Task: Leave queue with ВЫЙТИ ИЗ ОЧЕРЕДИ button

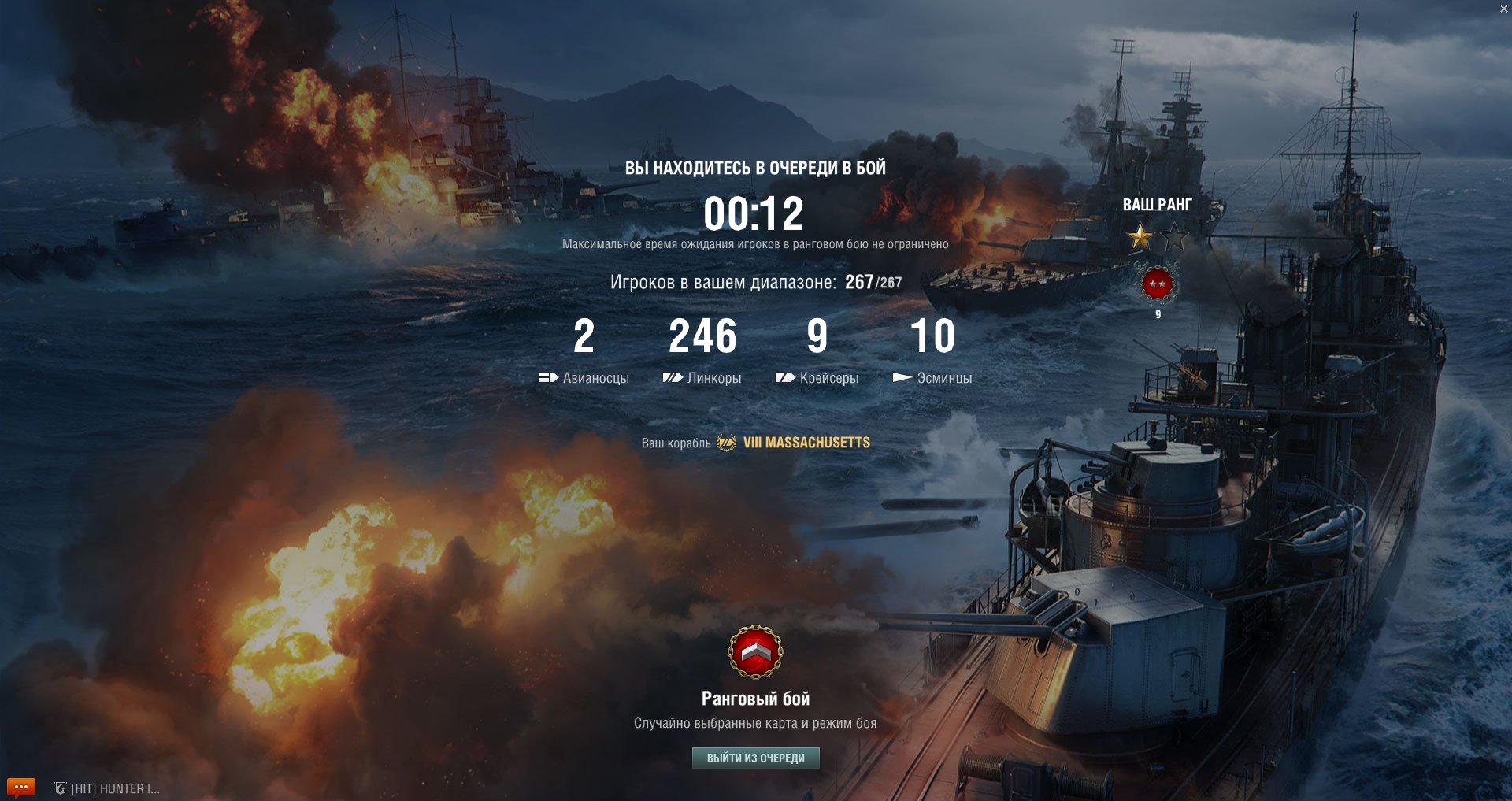Action: (x=755, y=758)
